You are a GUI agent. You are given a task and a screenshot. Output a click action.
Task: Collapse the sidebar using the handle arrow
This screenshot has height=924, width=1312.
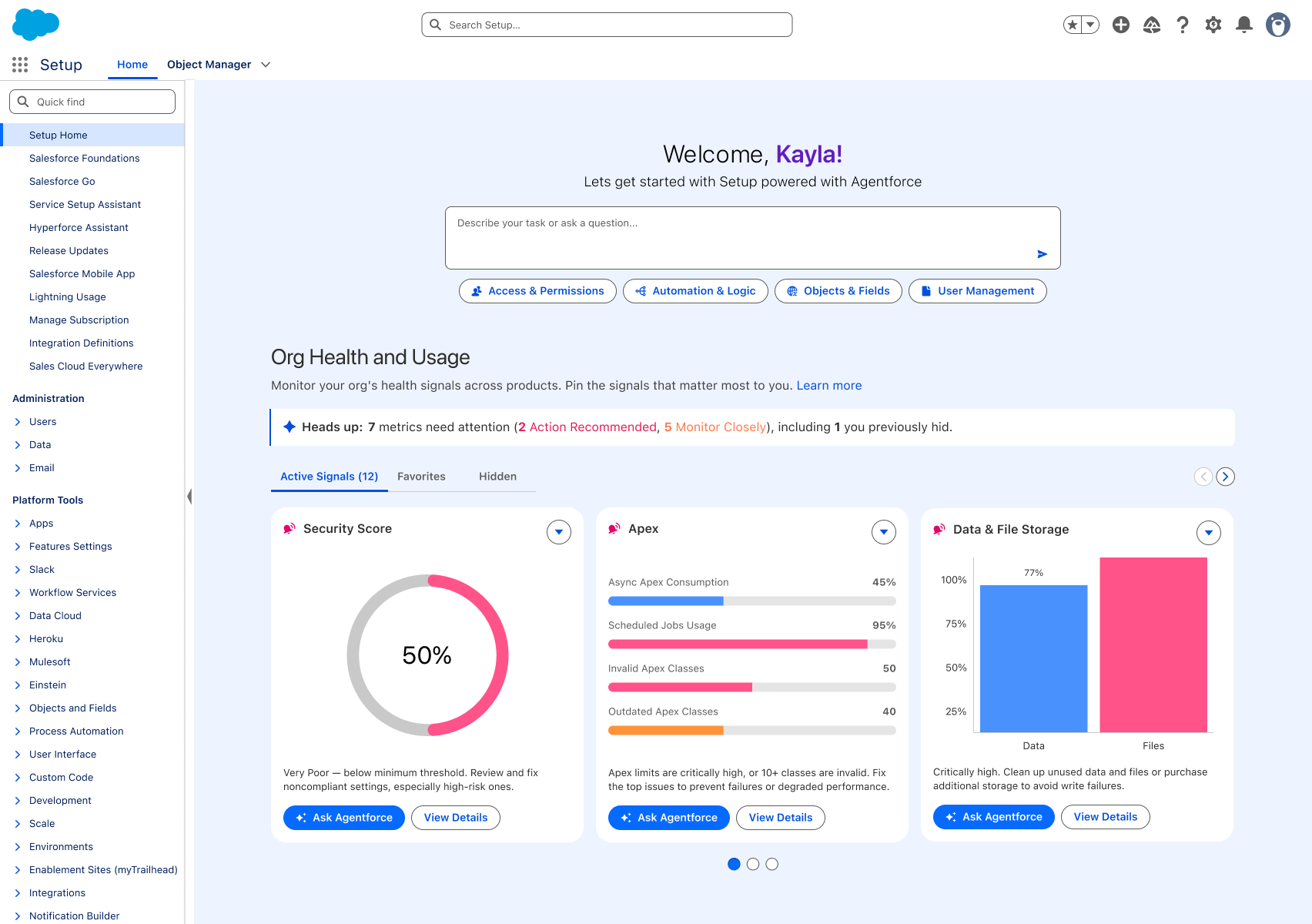coord(189,497)
